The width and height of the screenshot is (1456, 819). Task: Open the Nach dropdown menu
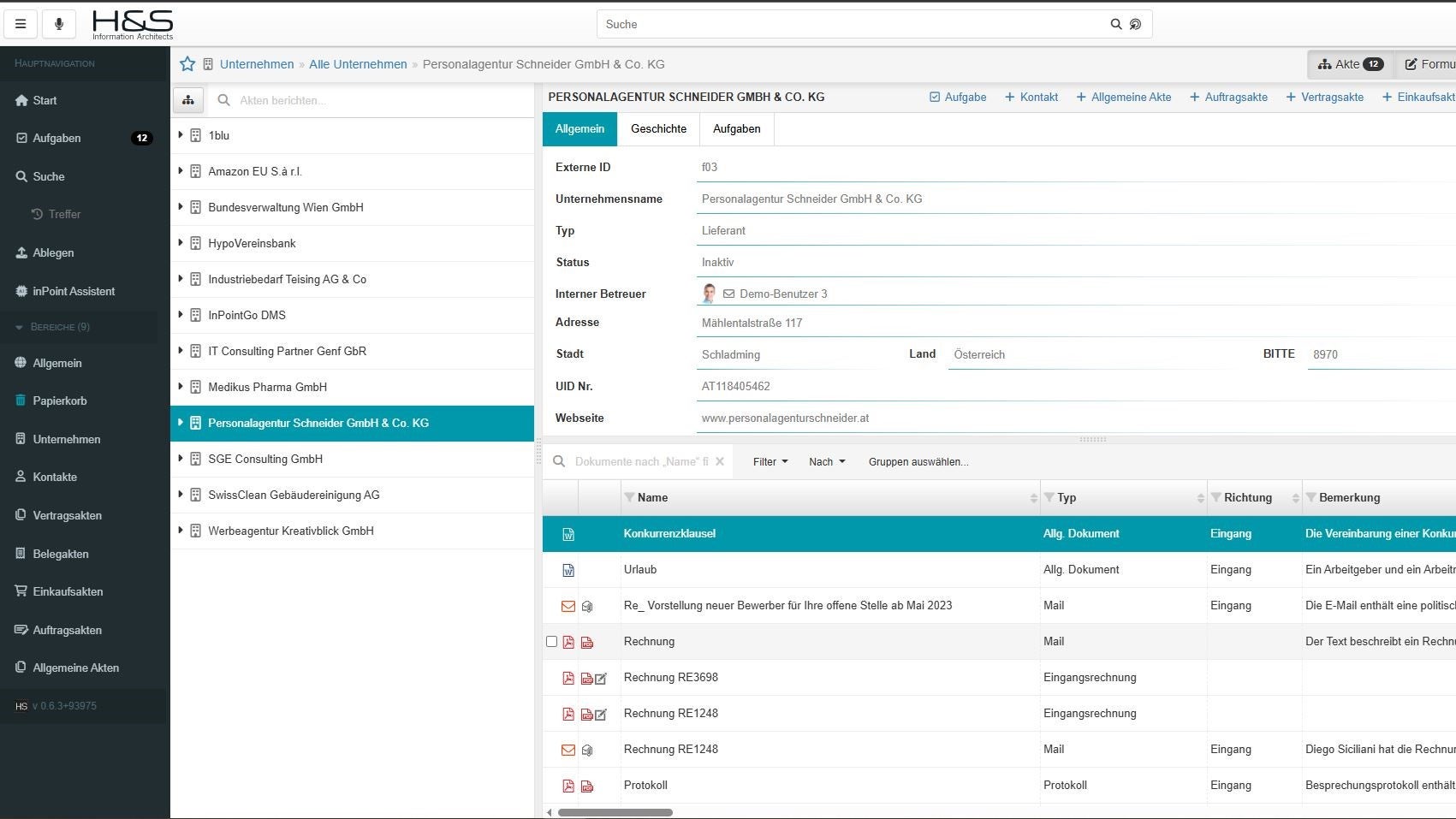[826, 461]
